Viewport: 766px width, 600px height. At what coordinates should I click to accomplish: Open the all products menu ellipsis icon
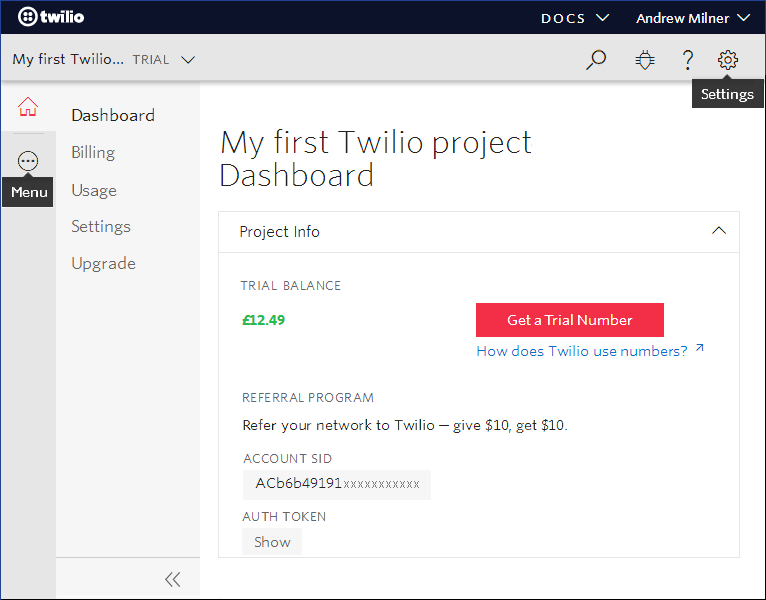pyautogui.click(x=28, y=160)
